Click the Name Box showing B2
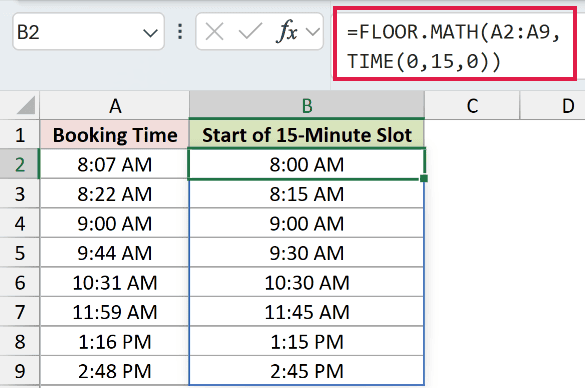 [88, 32]
